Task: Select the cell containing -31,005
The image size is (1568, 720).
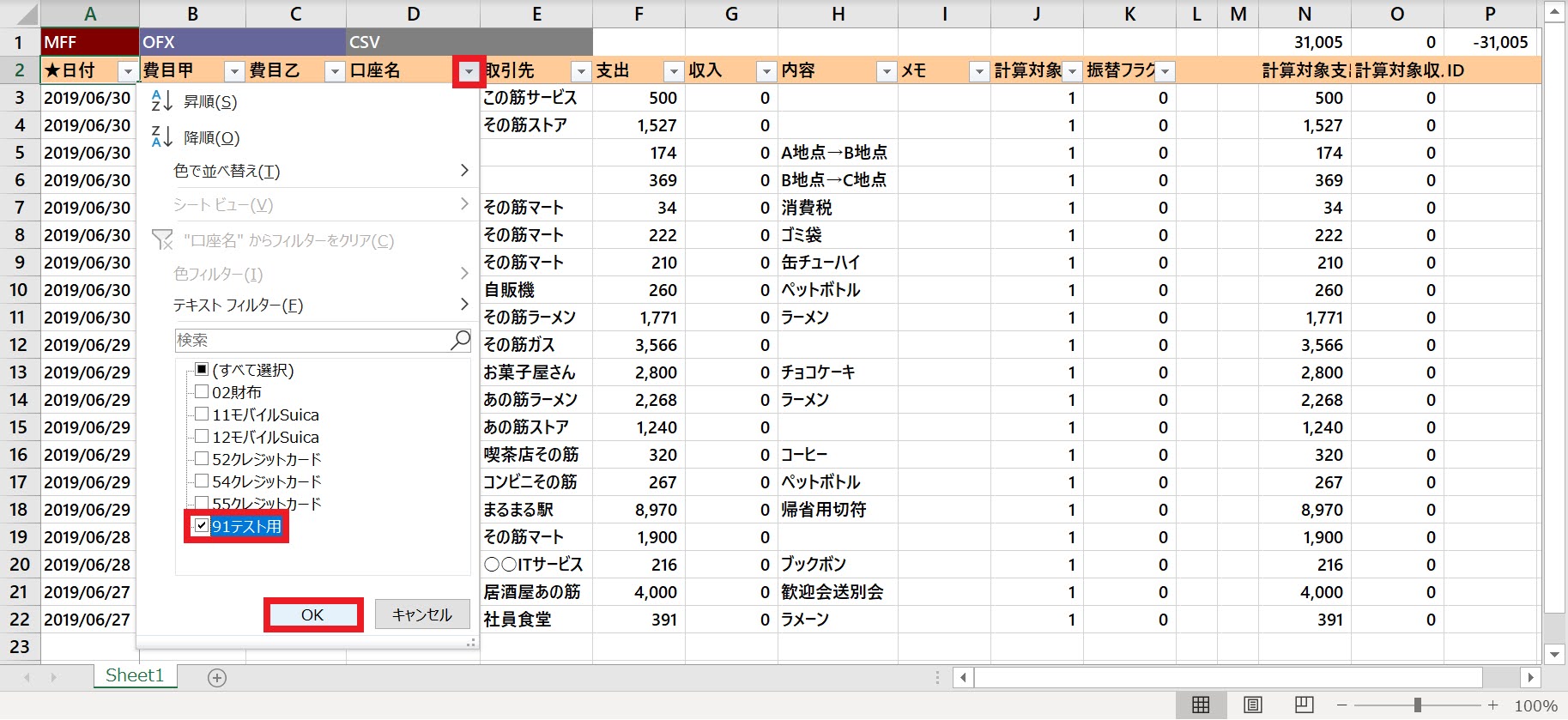Action: coord(1490,42)
